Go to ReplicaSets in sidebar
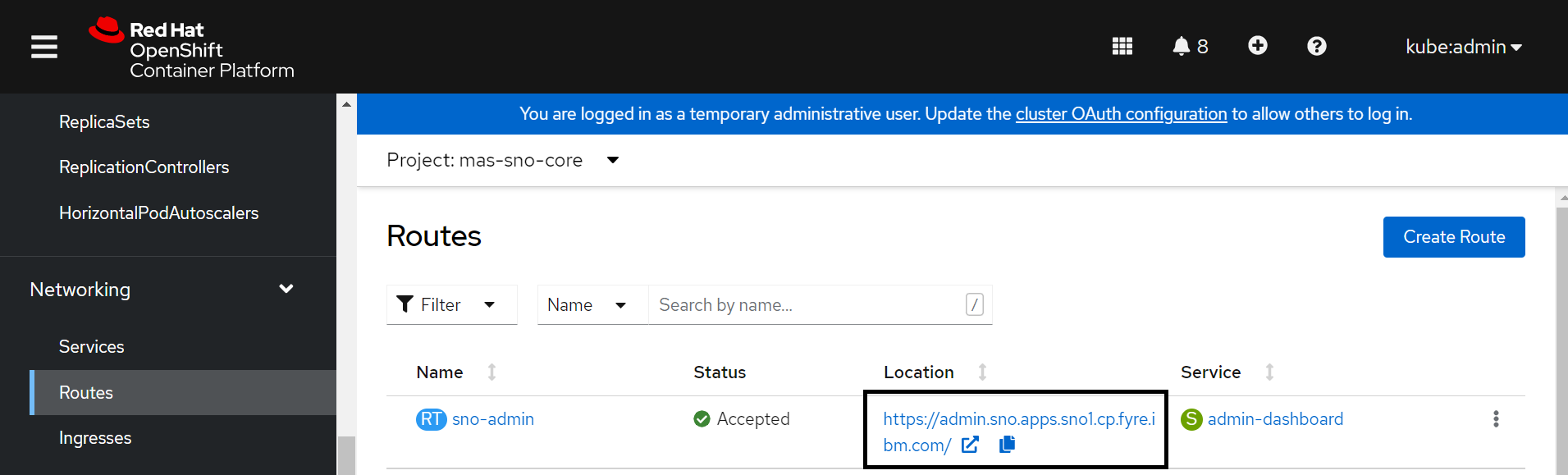 coord(104,122)
